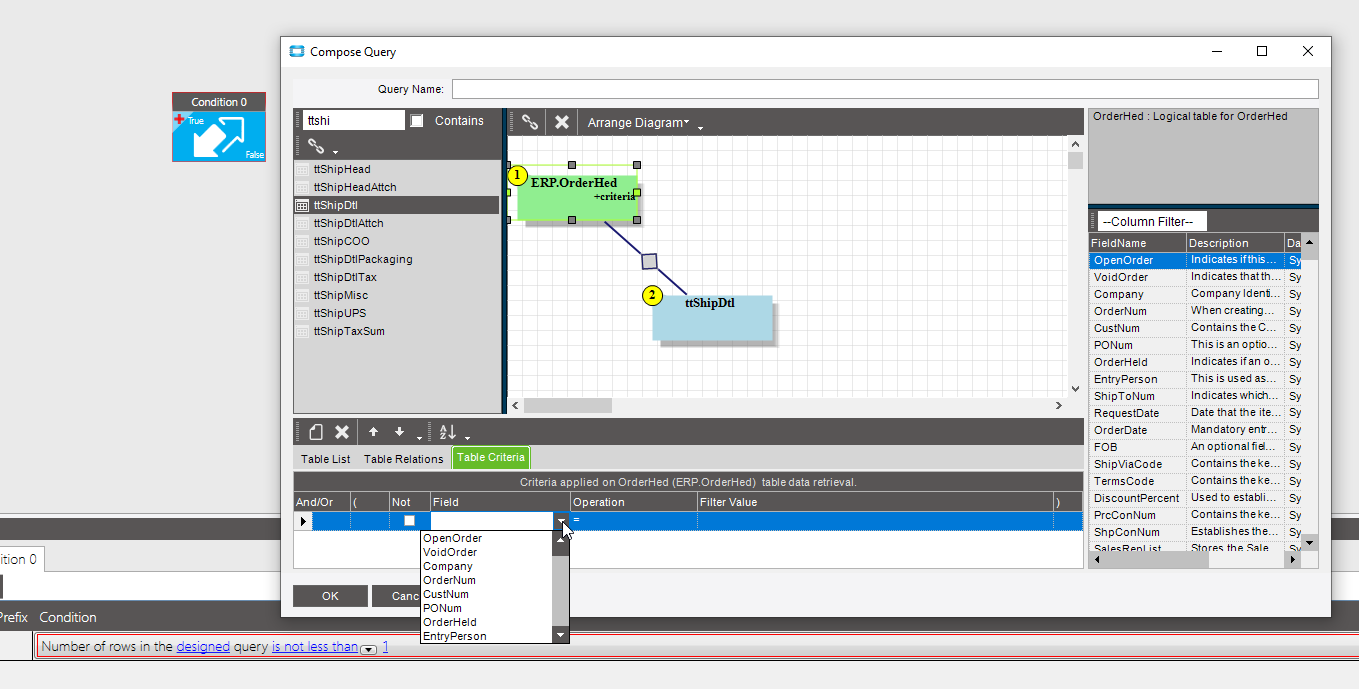Click the table search box containing 'ttshi'
Screen dimensions: 1359x689
tap(353, 120)
